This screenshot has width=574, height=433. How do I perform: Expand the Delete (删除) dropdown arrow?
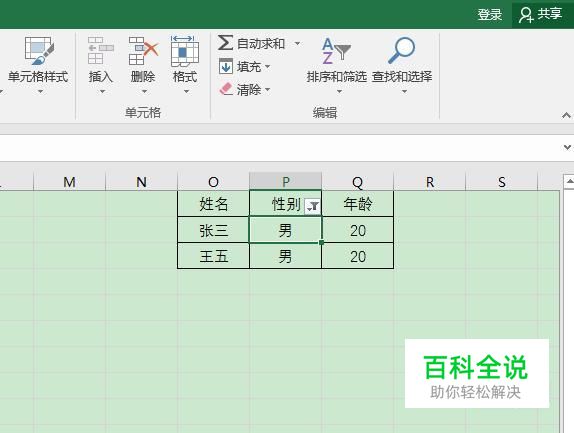(144, 91)
